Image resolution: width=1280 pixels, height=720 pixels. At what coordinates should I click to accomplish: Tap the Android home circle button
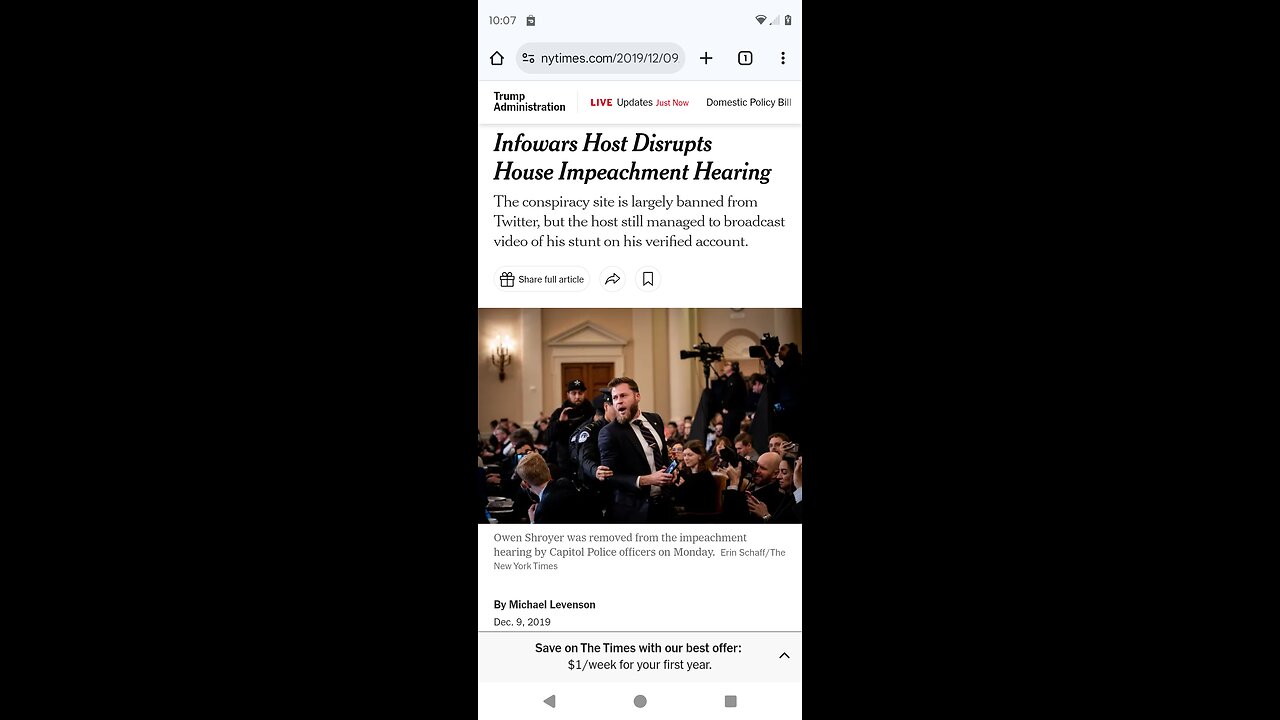click(x=640, y=701)
